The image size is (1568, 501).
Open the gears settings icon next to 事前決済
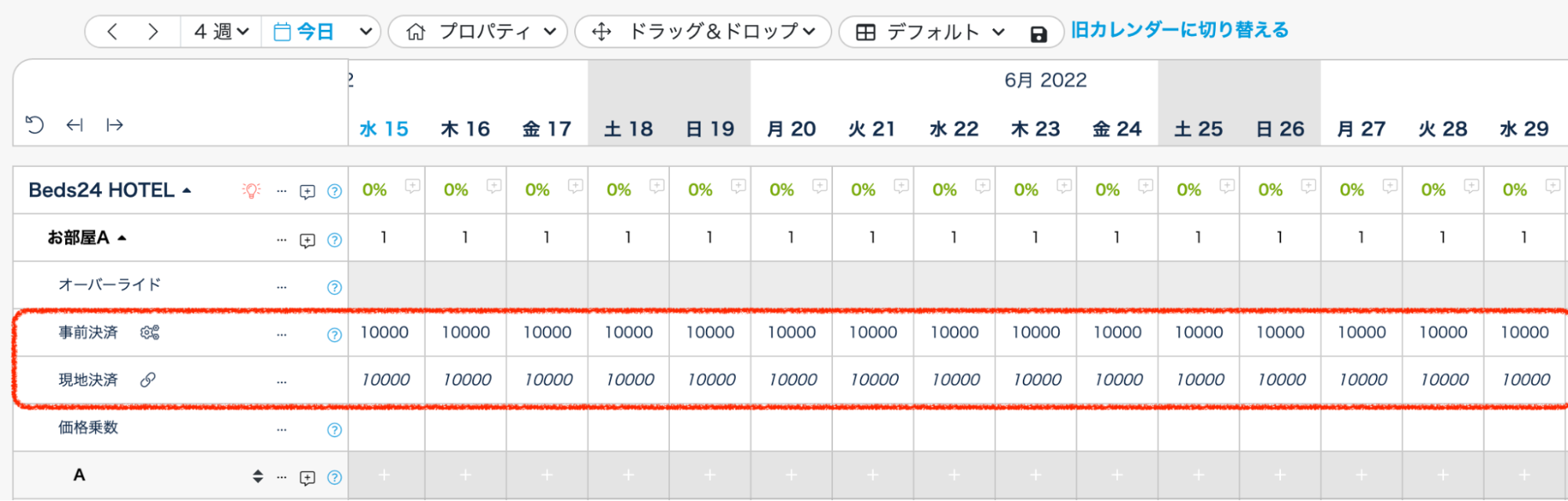[x=150, y=332]
